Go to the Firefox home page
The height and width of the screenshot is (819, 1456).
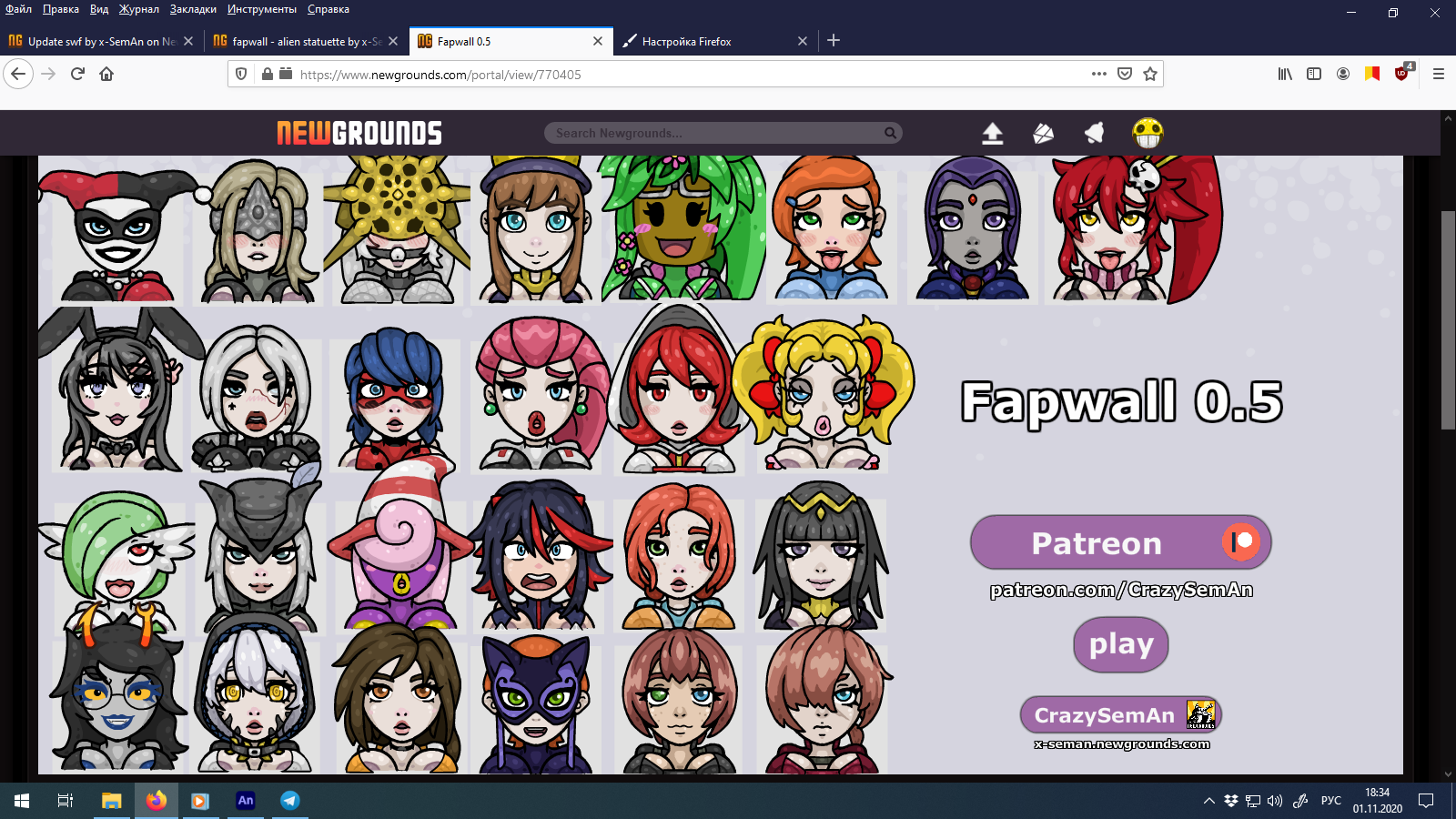(x=106, y=74)
